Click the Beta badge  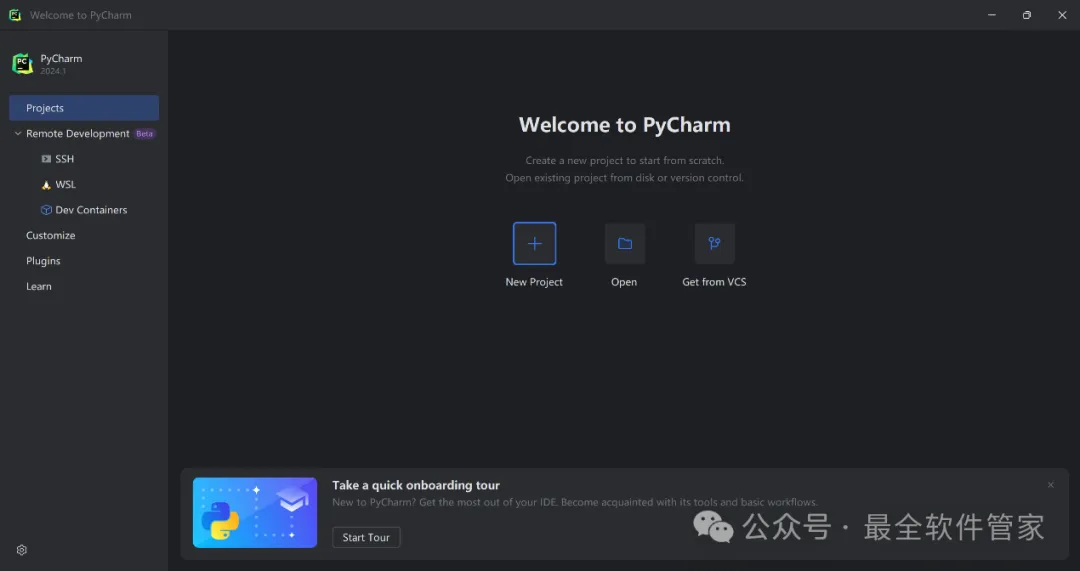tap(145, 134)
